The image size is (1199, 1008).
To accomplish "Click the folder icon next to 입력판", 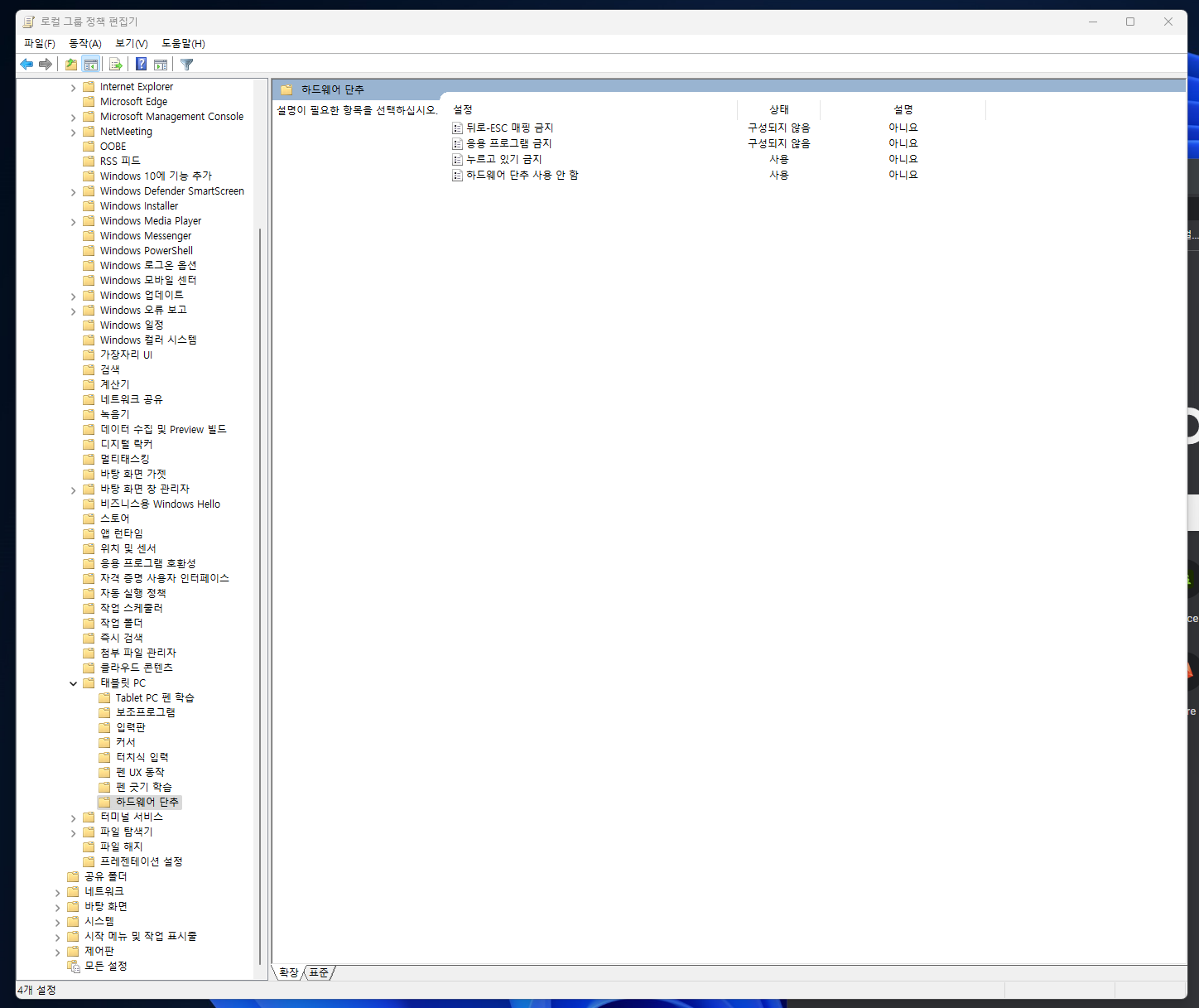I will [x=104, y=727].
